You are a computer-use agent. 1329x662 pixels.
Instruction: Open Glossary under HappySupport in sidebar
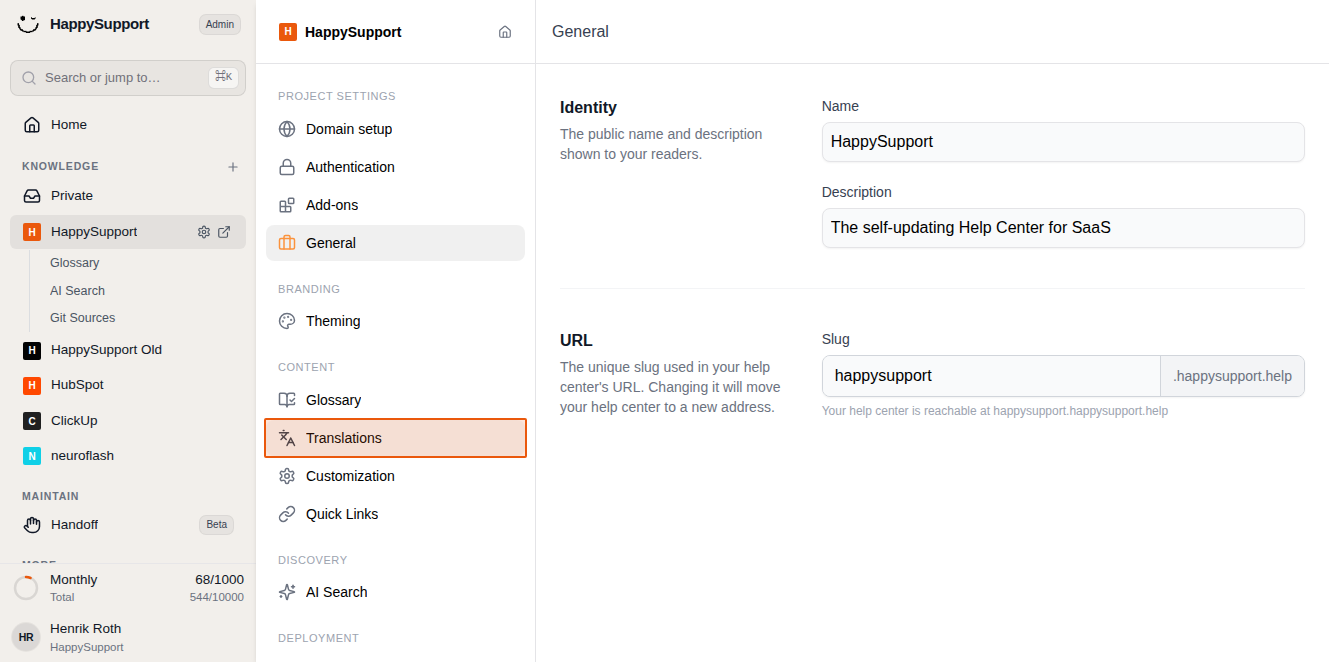(75, 263)
